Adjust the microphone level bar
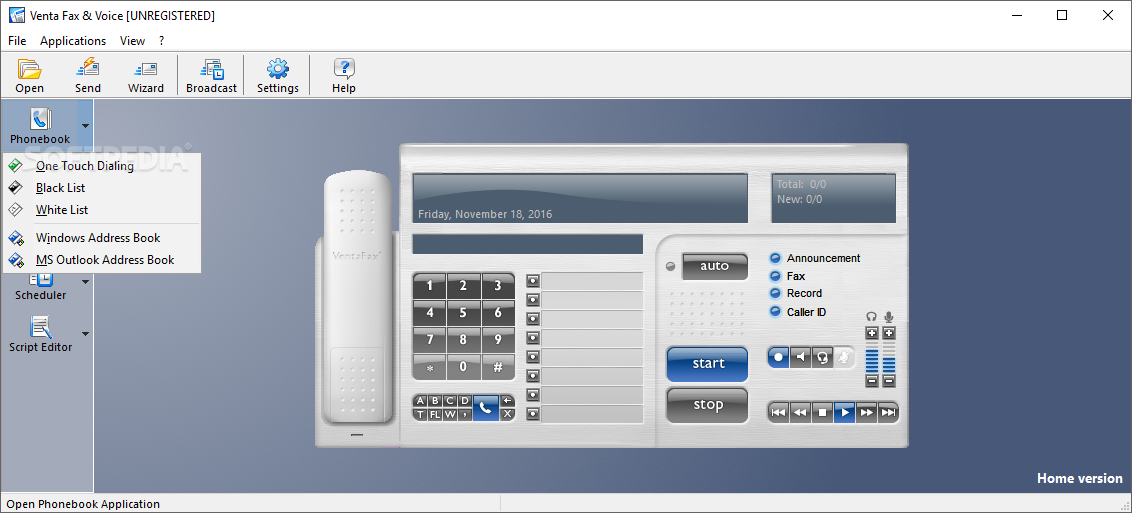Image resolution: width=1132 pixels, height=513 pixels. (889, 356)
